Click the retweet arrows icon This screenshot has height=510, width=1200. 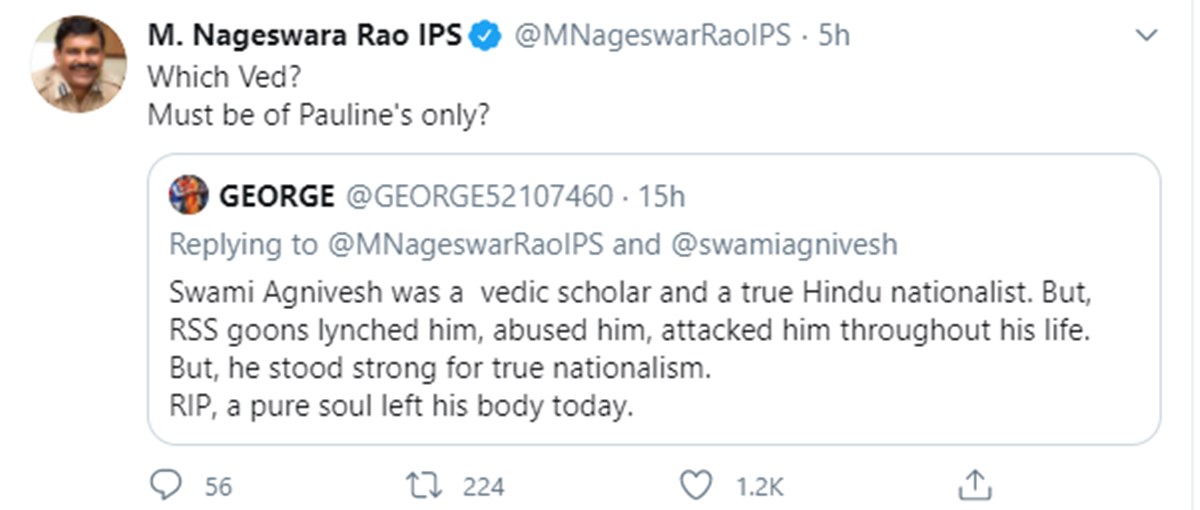coord(423,486)
